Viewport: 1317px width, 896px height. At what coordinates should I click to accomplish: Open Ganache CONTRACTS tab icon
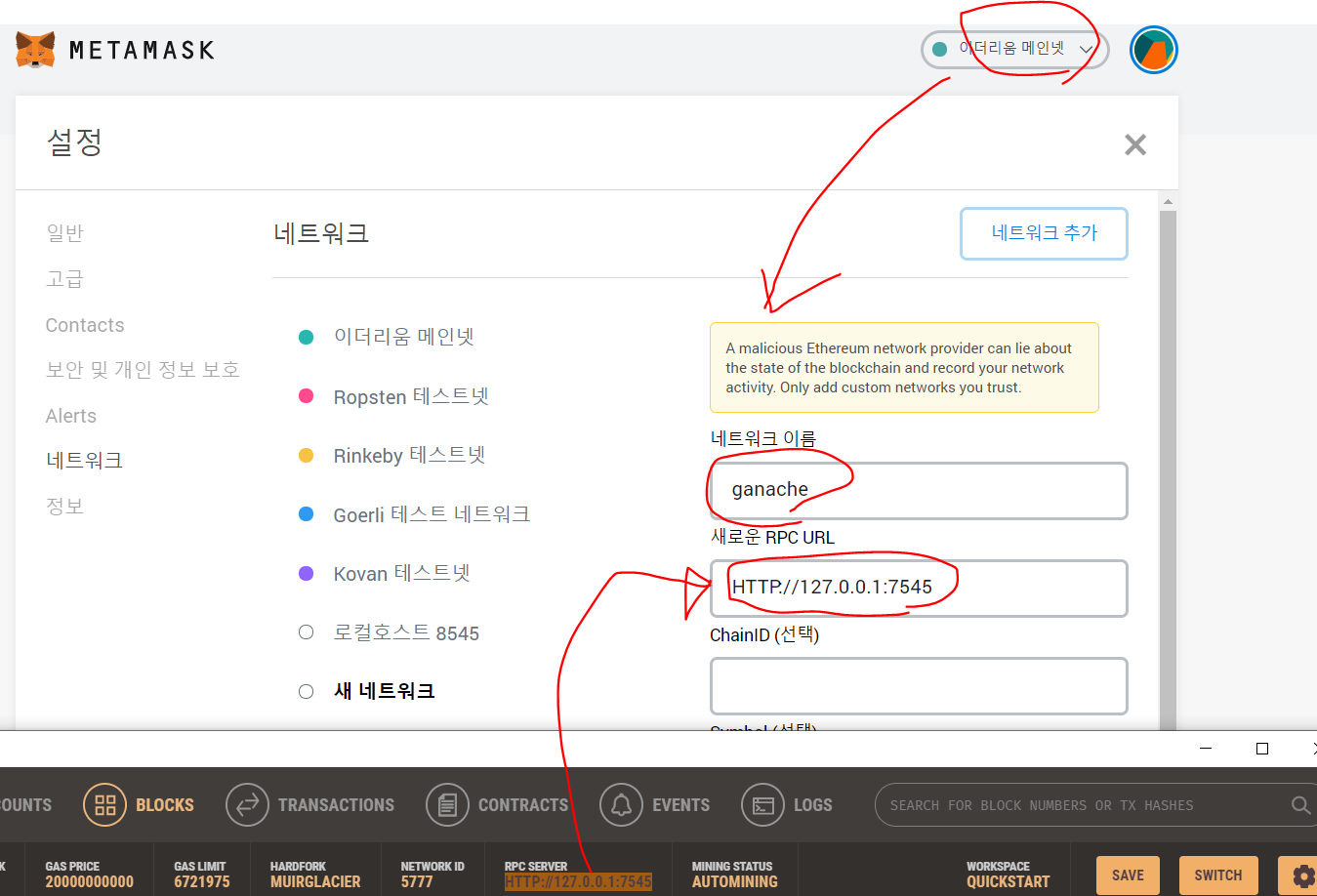(x=447, y=805)
